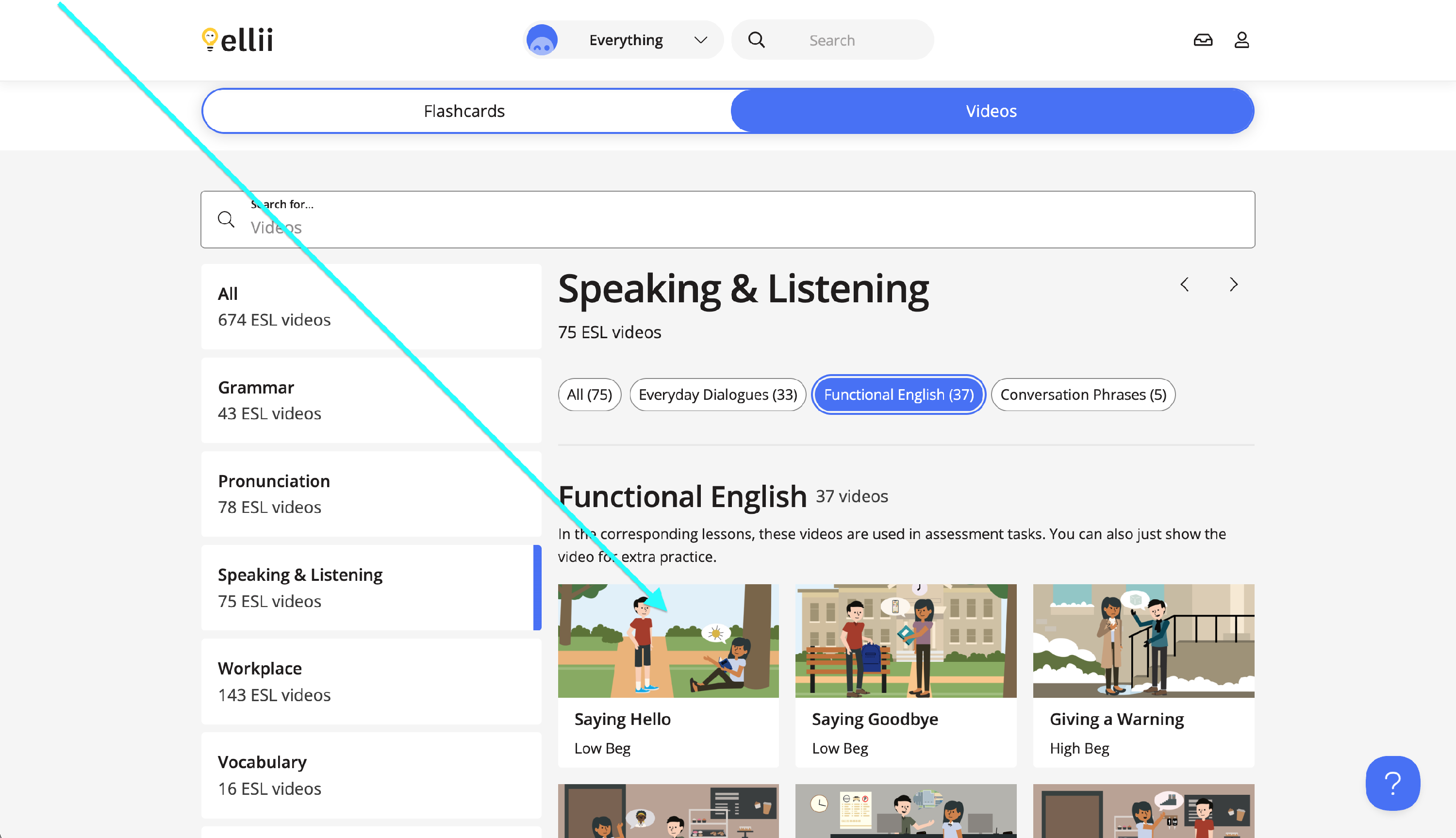Image resolution: width=1456 pixels, height=838 pixels.
Task: Open the Saying Hello video thumbnail
Action: pos(667,641)
